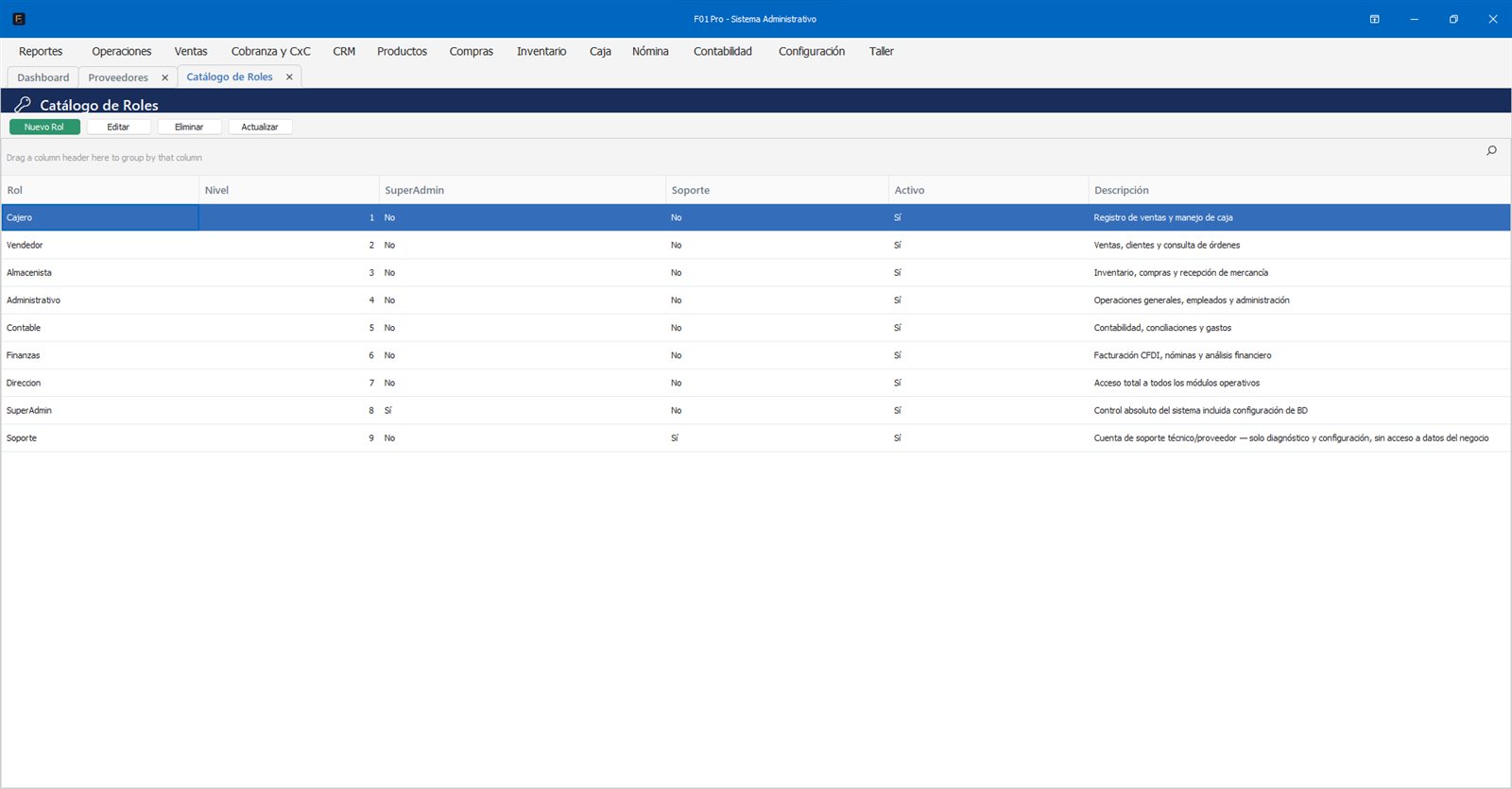
Task: Click the Nuevo Rol button
Action: pyautogui.click(x=44, y=127)
